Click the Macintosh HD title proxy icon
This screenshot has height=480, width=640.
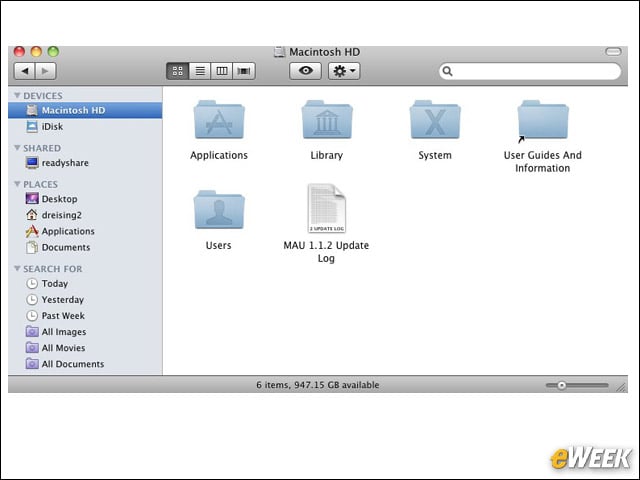(x=280, y=52)
